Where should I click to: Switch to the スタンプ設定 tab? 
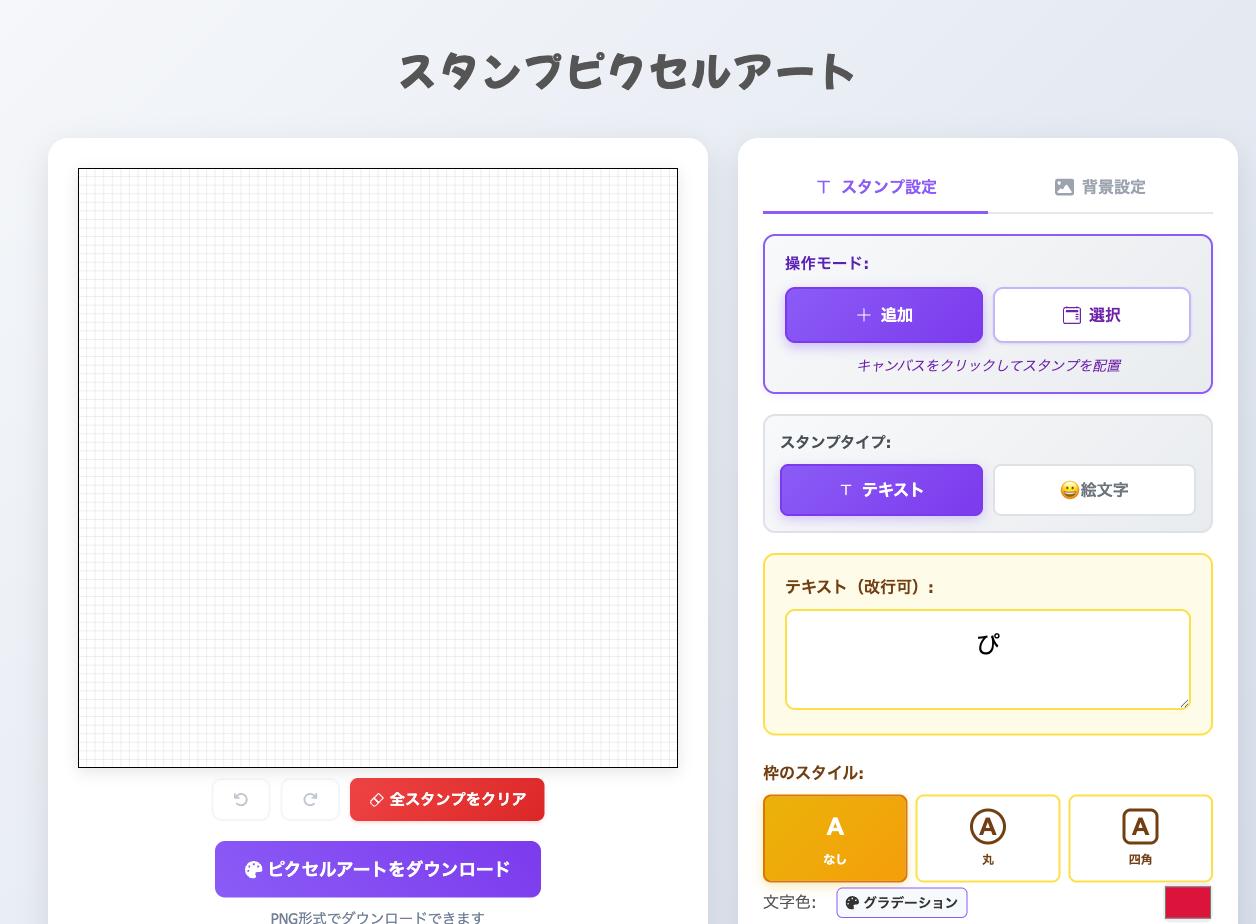point(876,187)
